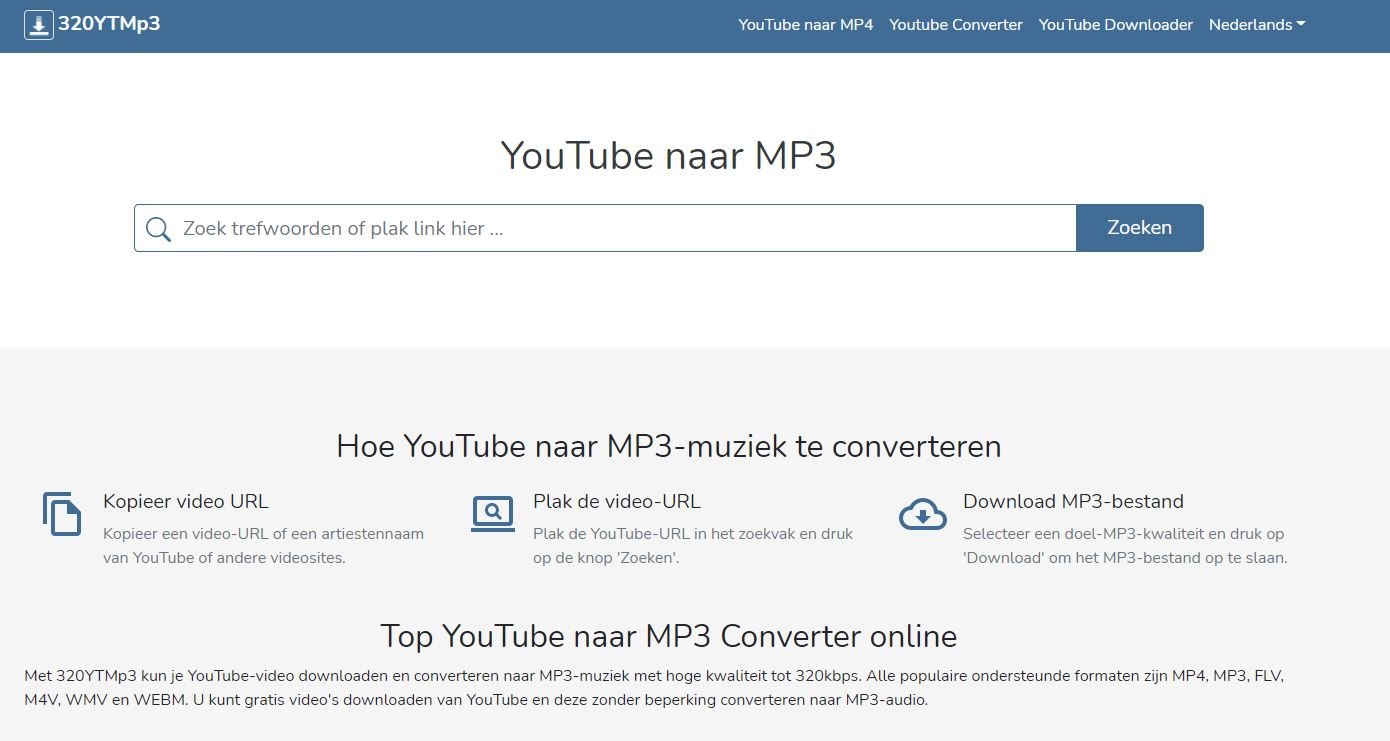The image size is (1390, 741).
Task: Click the YouTube naar MP3 heading
Action: [667, 155]
